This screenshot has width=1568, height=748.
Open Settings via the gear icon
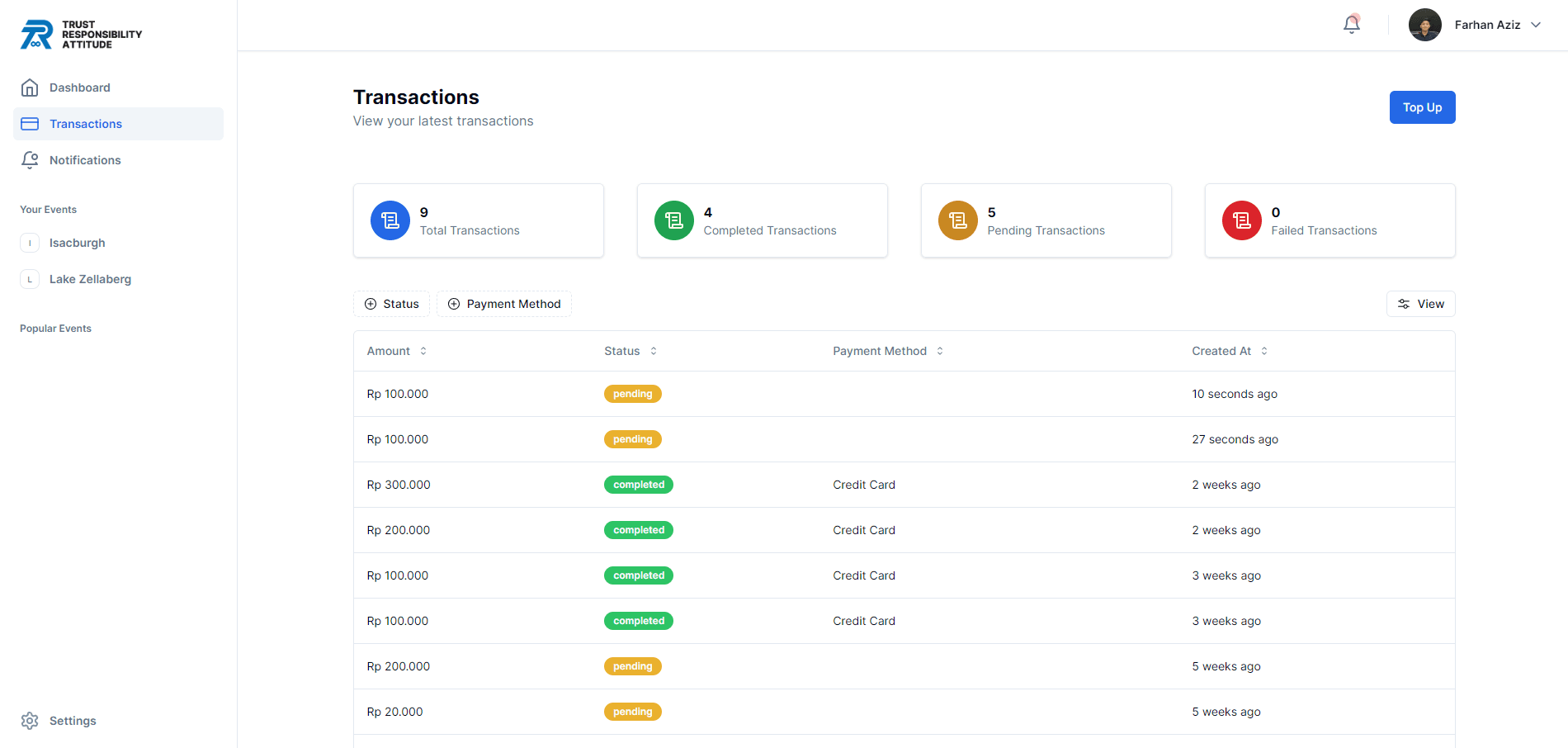(31, 720)
